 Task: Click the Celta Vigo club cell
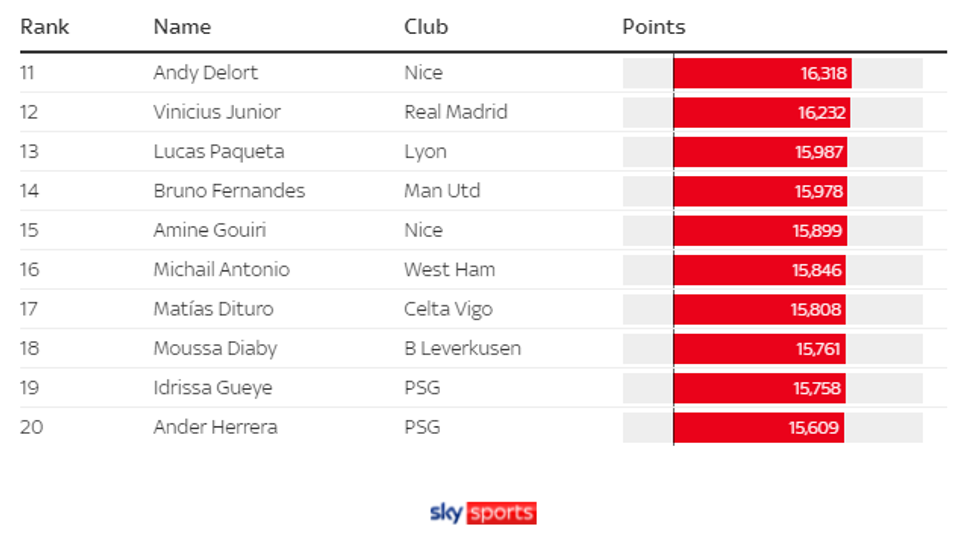(x=448, y=309)
